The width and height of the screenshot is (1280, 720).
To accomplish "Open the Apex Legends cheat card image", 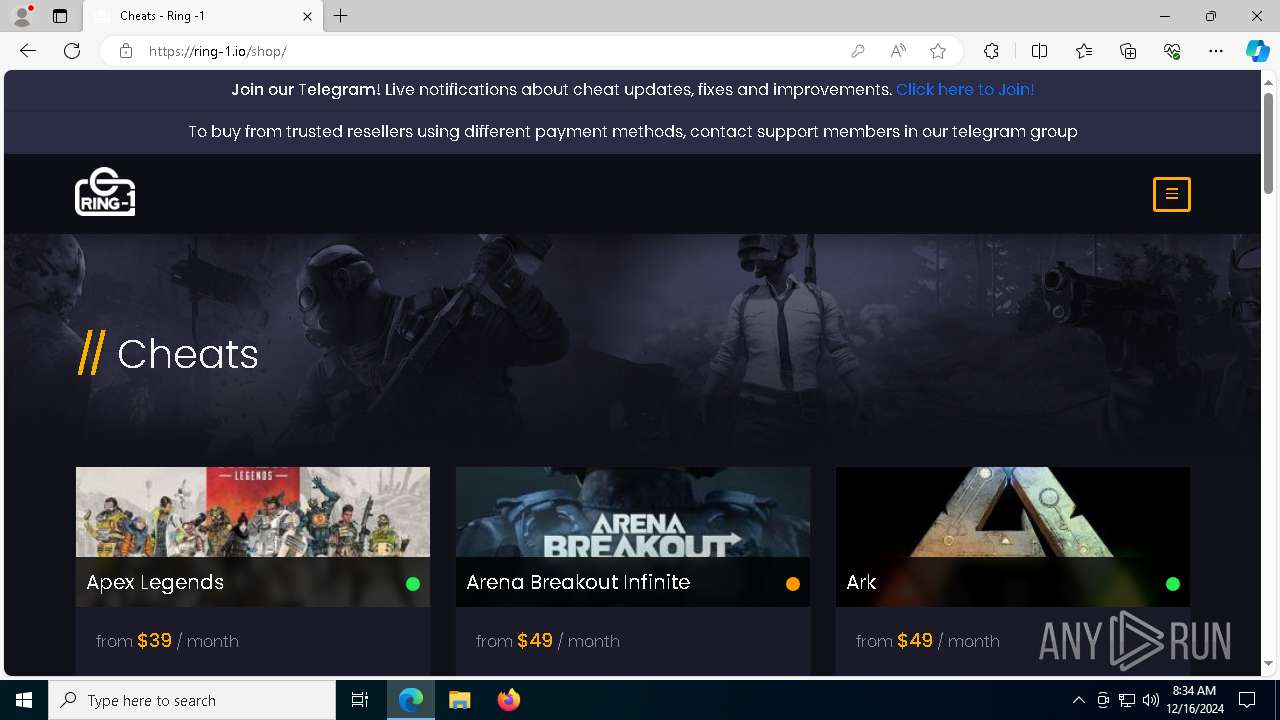I will pos(253,512).
